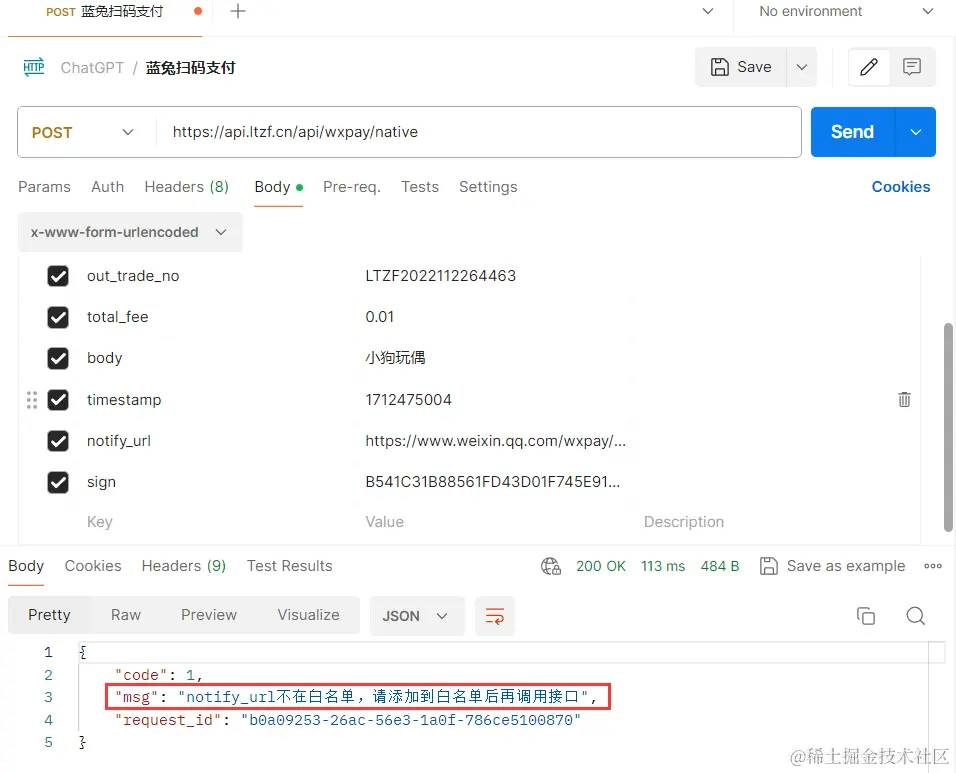The height and width of the screenshot is (773, 956).
Task: Click the empty Key field
Action: 99,522
